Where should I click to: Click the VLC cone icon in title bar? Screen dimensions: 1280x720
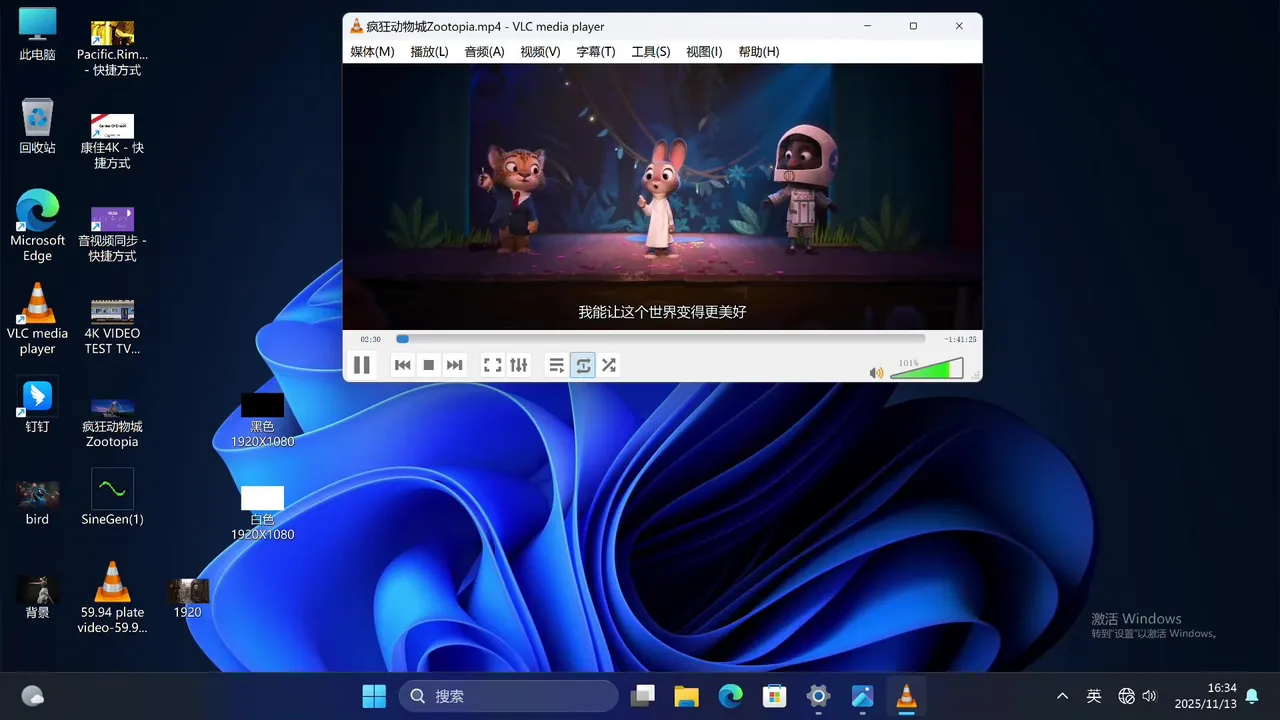coord(356,26)
